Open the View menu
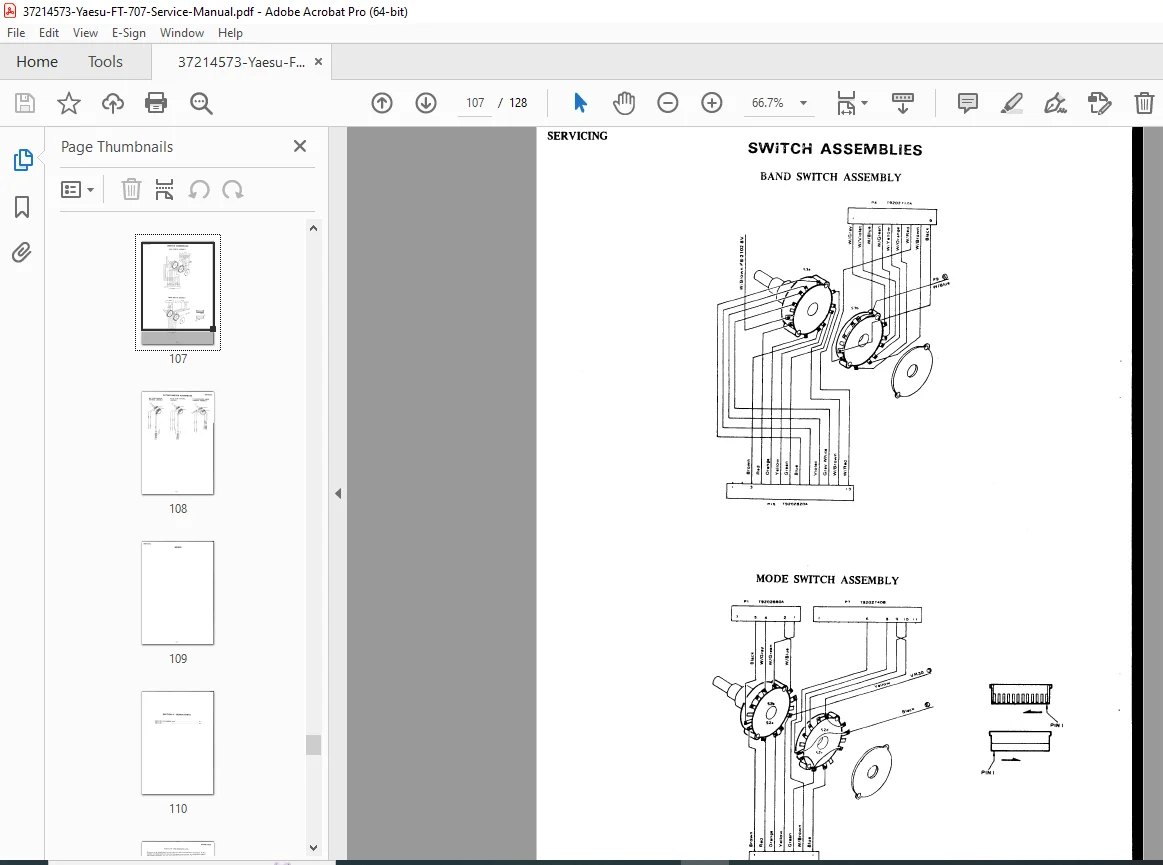The height and width of the screenshot is (865, 1163). (85, 33)
